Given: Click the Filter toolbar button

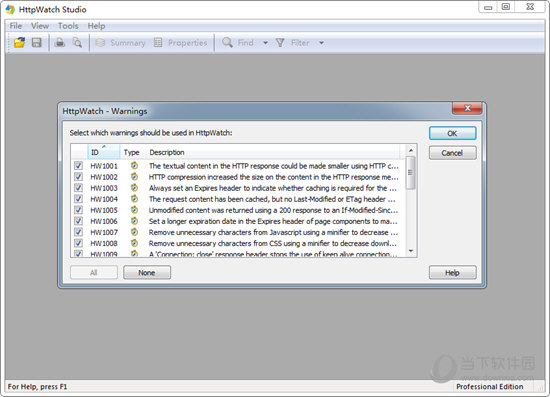Looking at the screenshot, I should point(293,43).
